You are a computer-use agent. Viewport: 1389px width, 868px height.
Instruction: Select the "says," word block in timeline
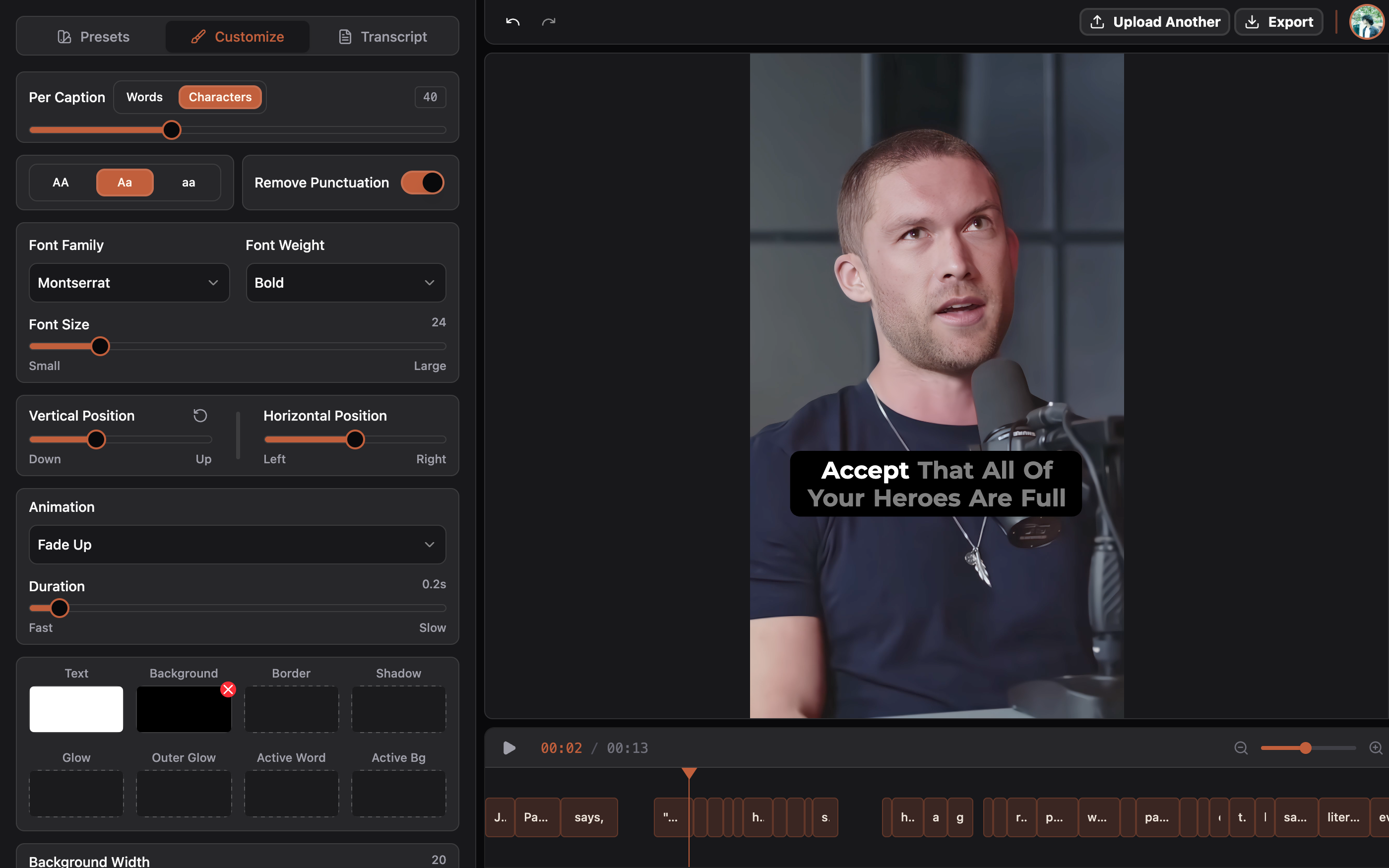point(589,817)
